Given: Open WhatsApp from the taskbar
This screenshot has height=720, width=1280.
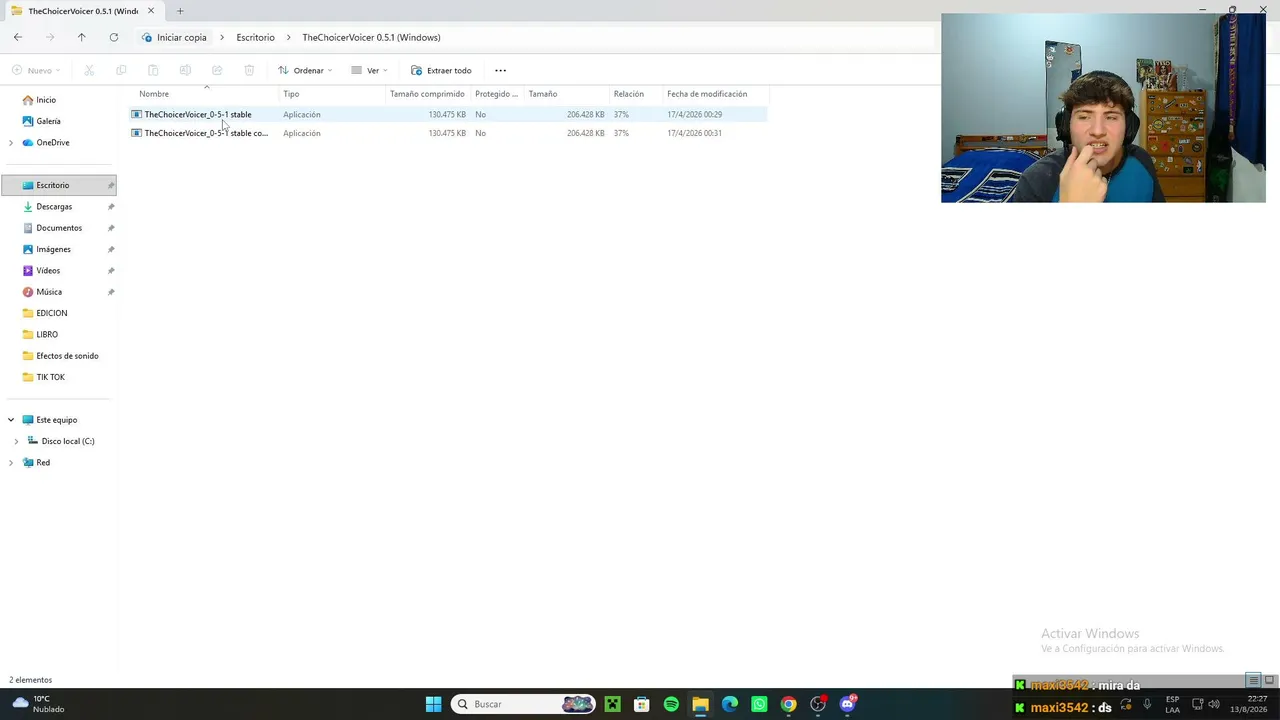Looking at the screenshot, I should point(759,704).
